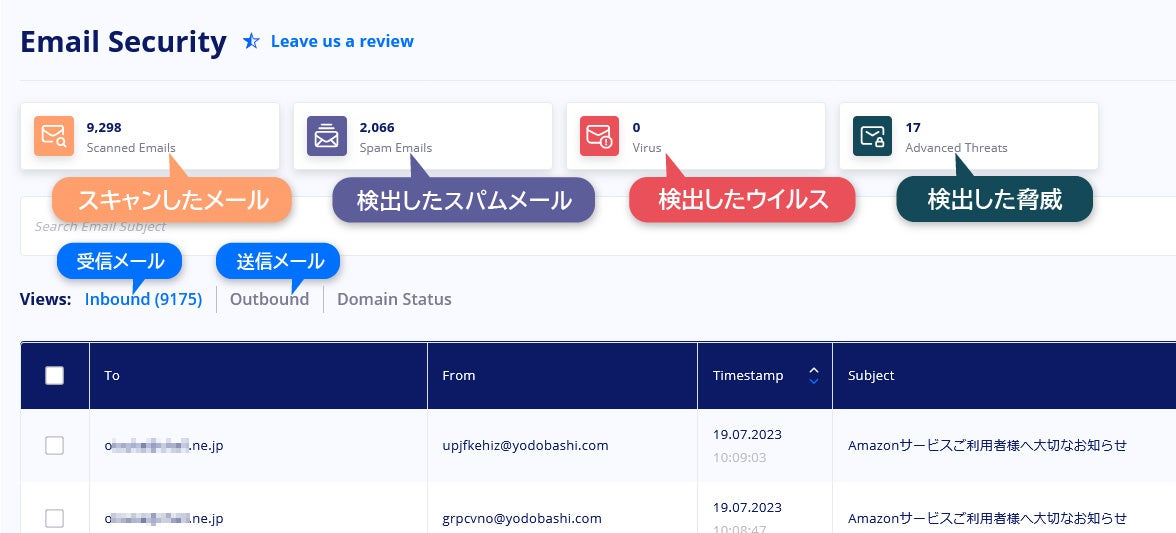Viewport: 1176px width, 533px height.
Task: Click recipient address in the upjfkehiz row
Action: (x=164, y=445)
